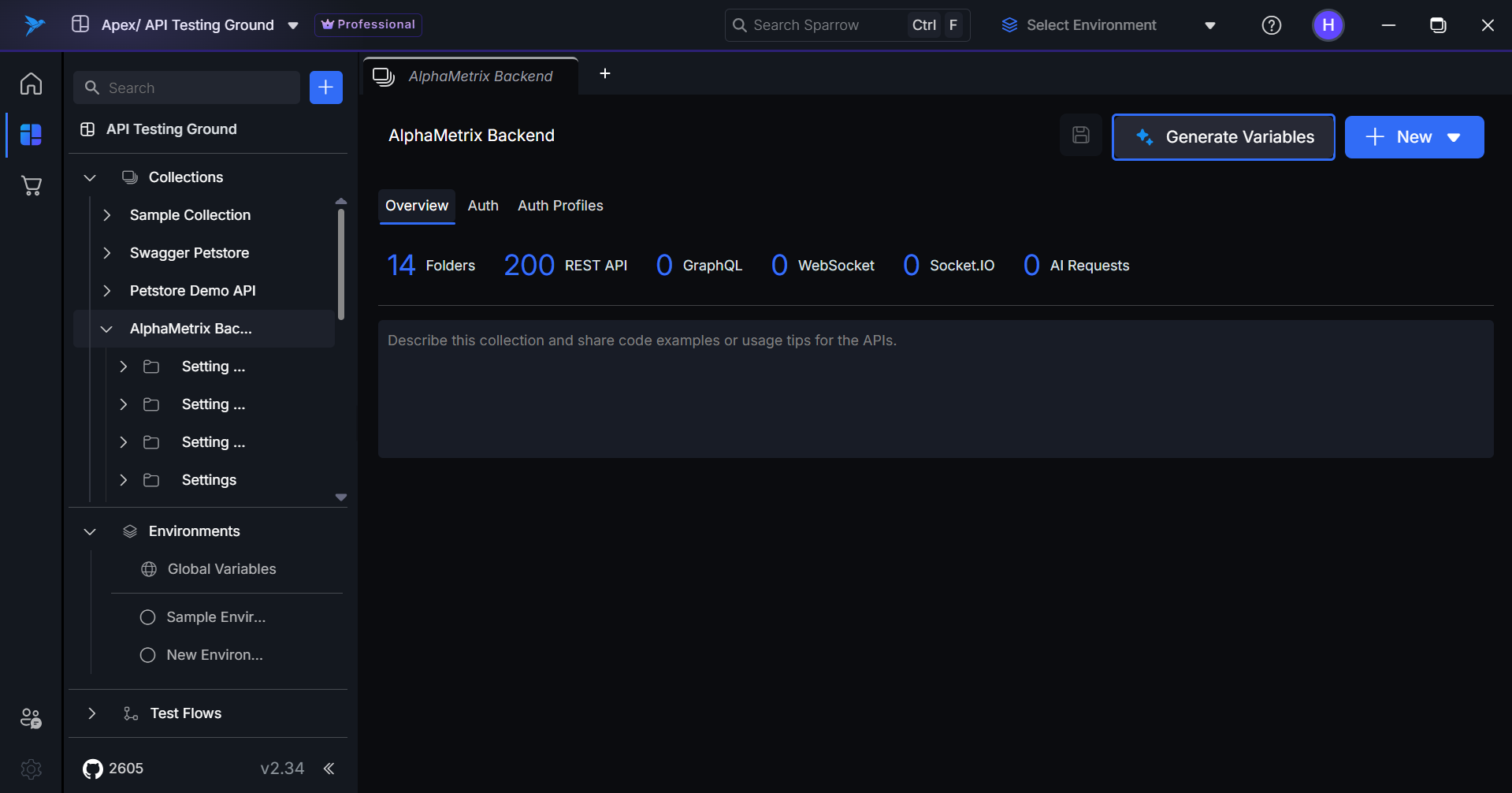Expand the Test Flows section
Viewport: 1512px width, 793px height.
coord(92,713)
